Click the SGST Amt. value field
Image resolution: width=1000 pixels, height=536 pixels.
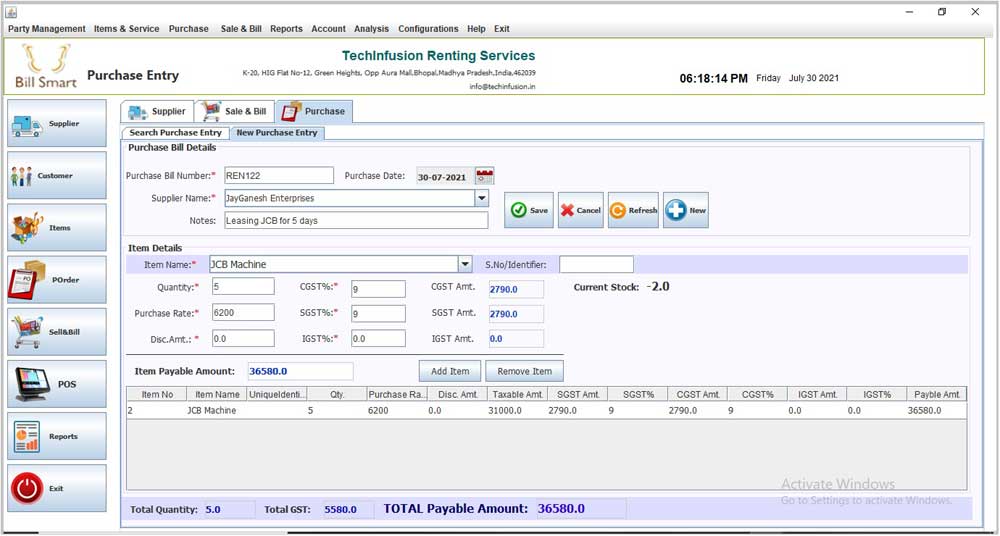click(x=516, y=314)
